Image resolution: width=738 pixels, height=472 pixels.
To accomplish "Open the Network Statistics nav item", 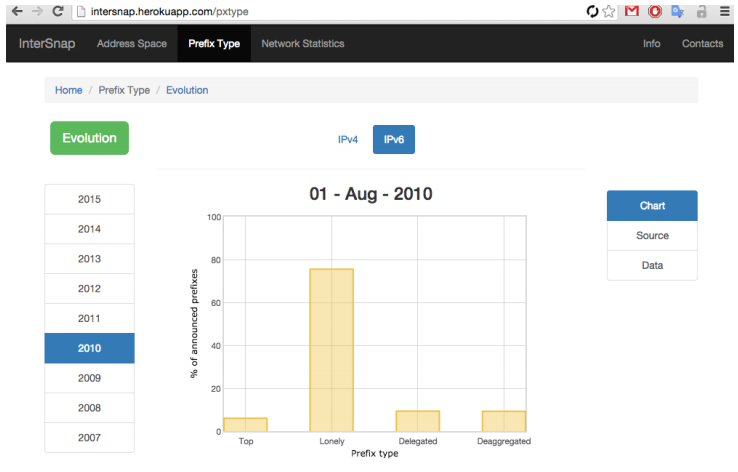I will [x=303, y=43].
